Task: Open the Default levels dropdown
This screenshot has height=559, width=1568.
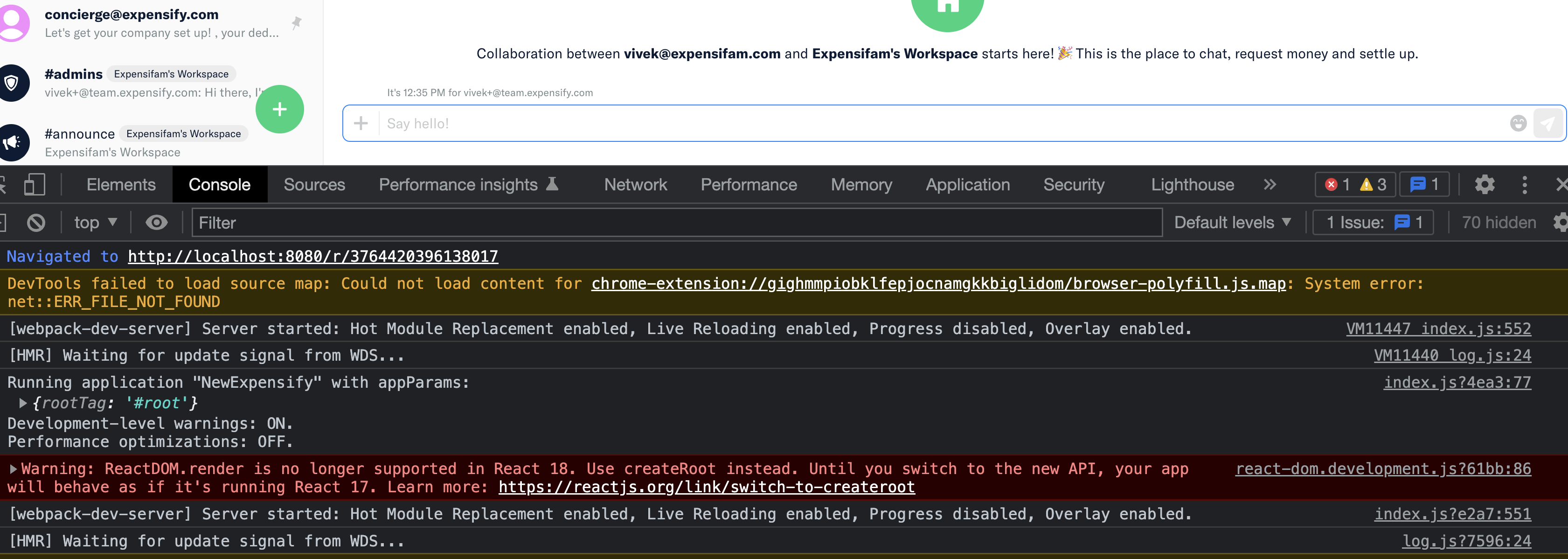Action: (1232, 223)
